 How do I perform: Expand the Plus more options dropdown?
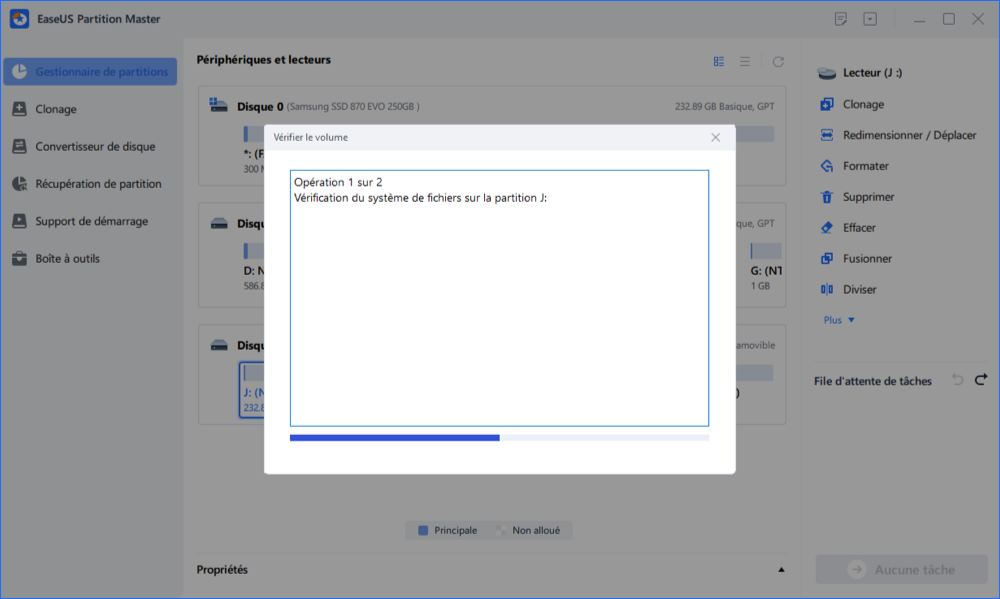point(839,320)
